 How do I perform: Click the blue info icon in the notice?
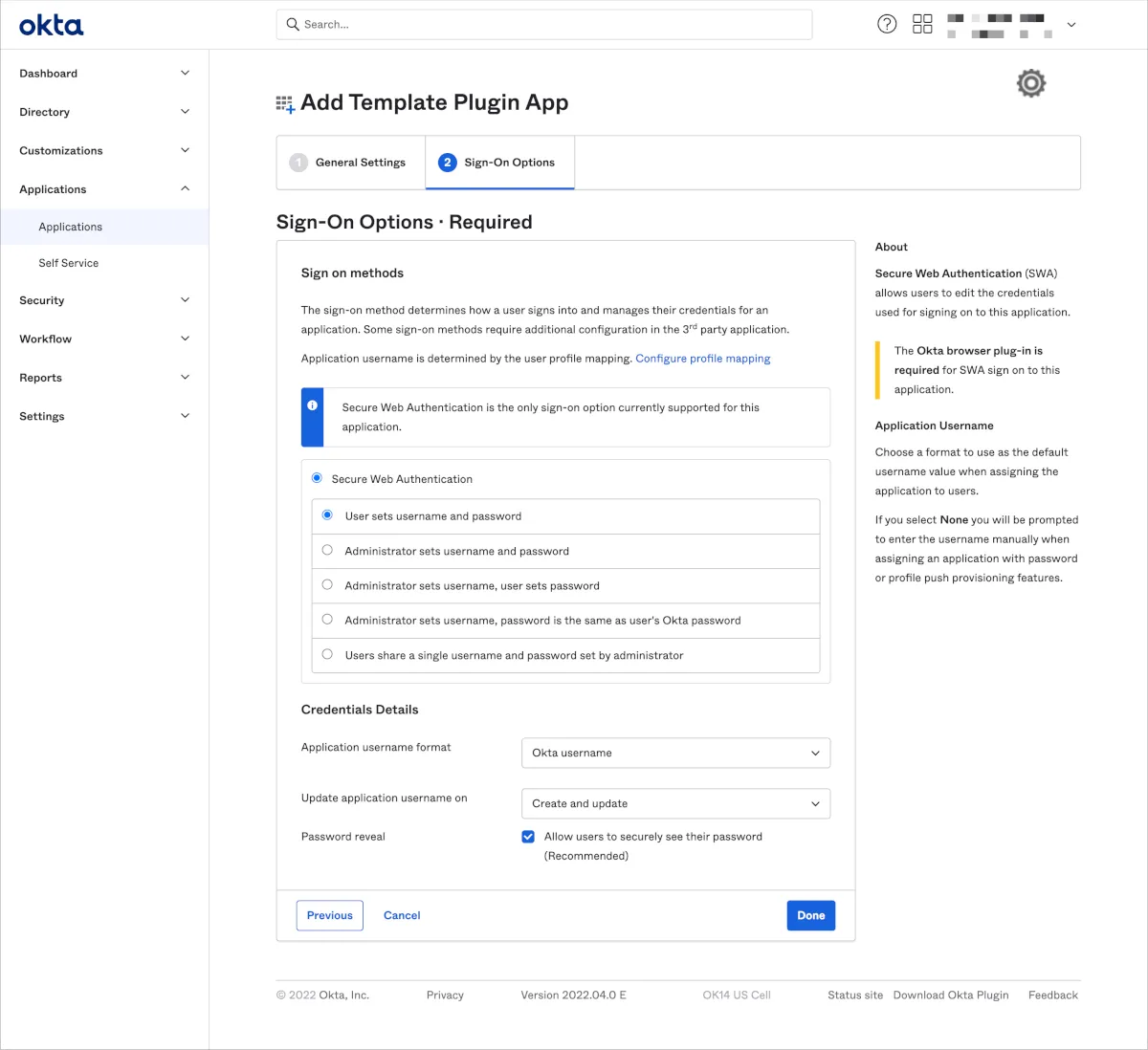pos(312,405)
